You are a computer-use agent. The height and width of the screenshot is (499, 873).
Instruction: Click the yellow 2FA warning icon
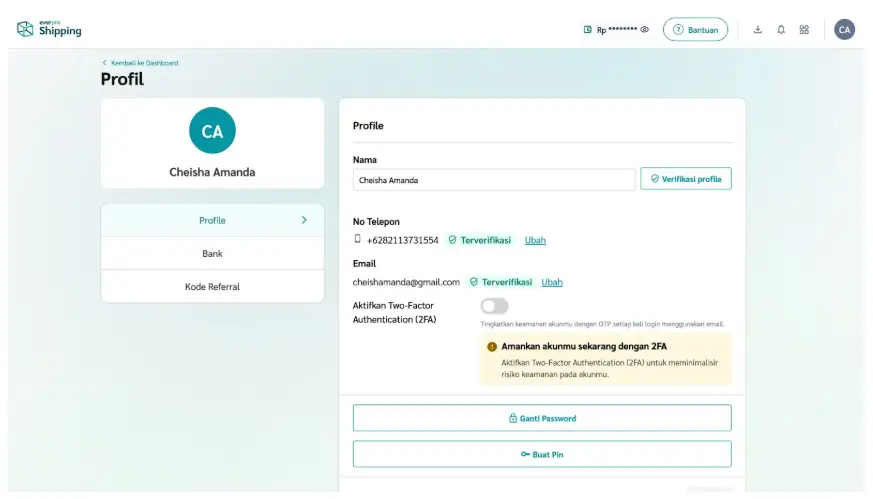[492, 347]
